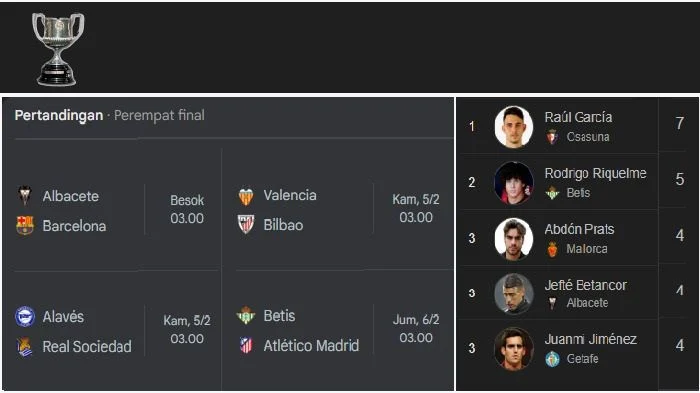
Task: Click the Atlético Madrid crest icon
Action: click(x=246, y=345)
